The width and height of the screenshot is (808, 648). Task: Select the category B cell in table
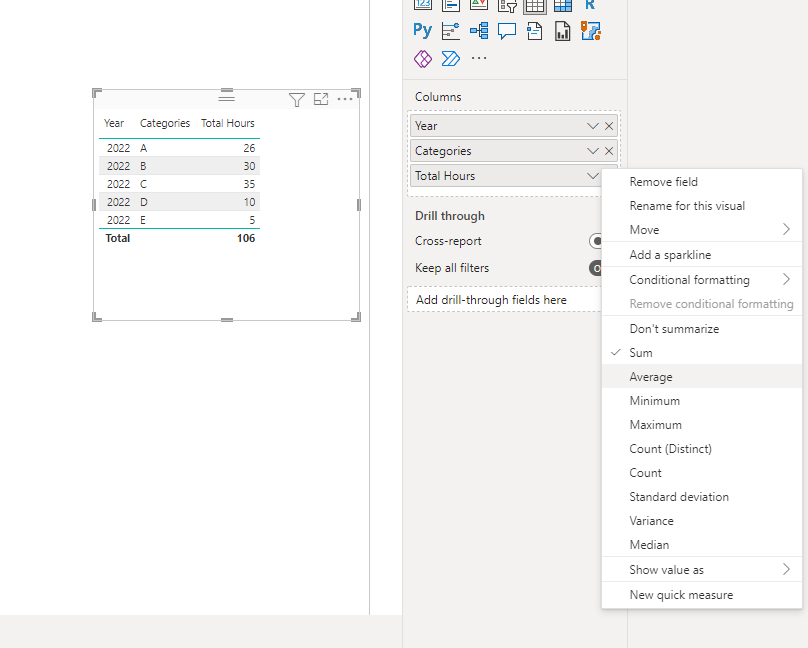click(143, 166)
